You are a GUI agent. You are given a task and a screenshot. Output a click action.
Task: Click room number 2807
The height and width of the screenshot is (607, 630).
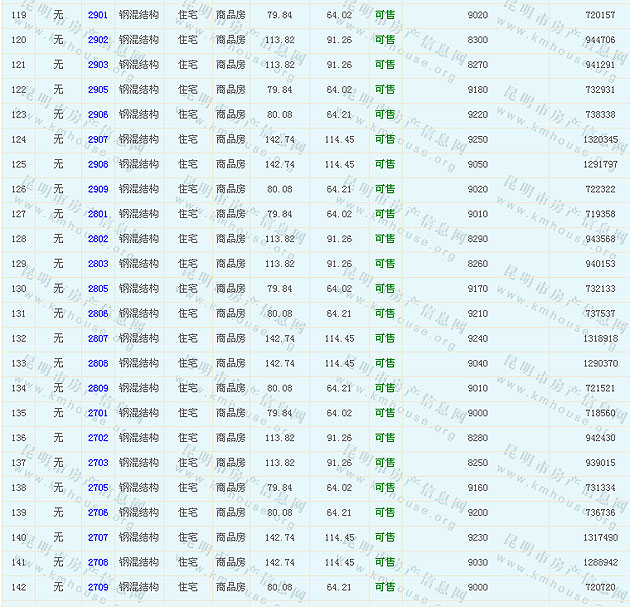pos(97,339)
